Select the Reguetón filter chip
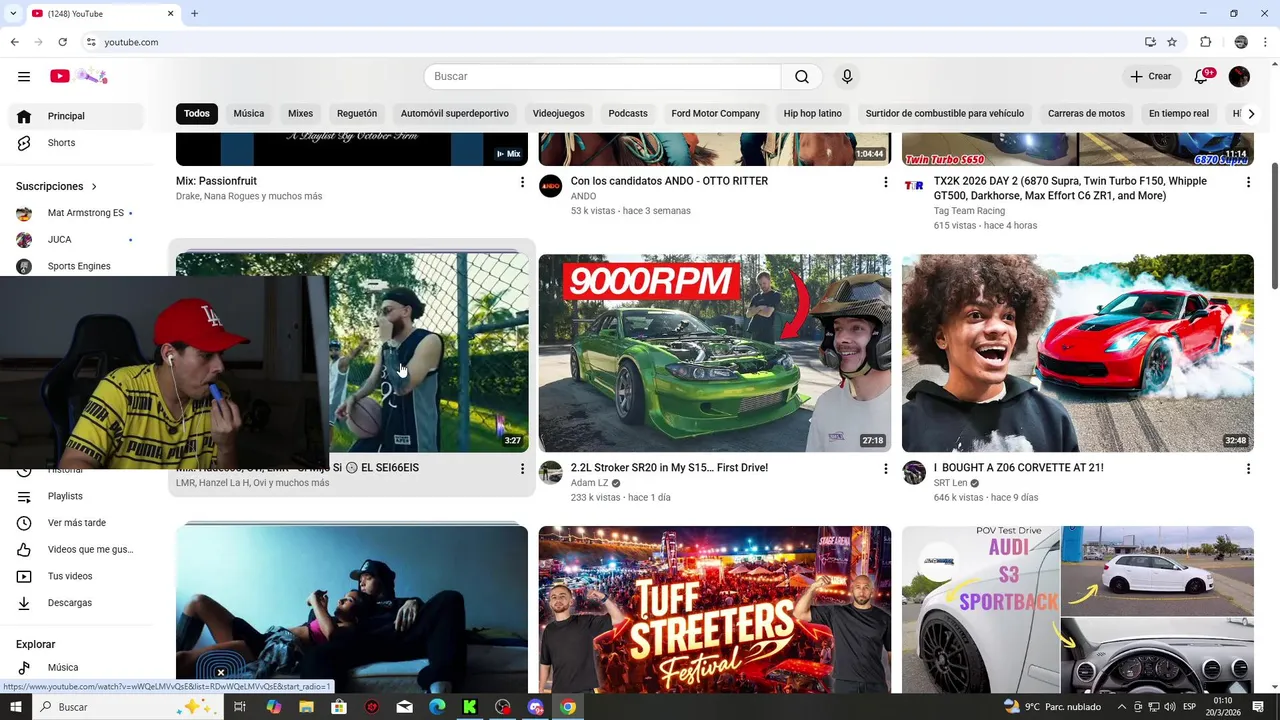 point(357,114)
